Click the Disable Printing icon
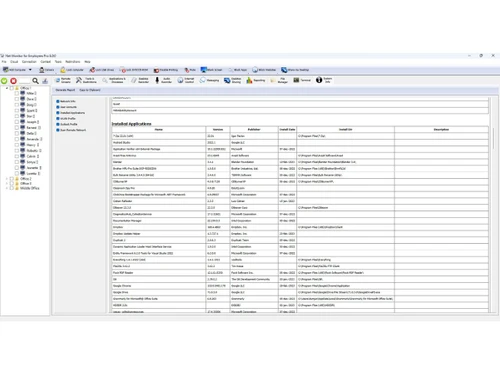 point(156,70)
